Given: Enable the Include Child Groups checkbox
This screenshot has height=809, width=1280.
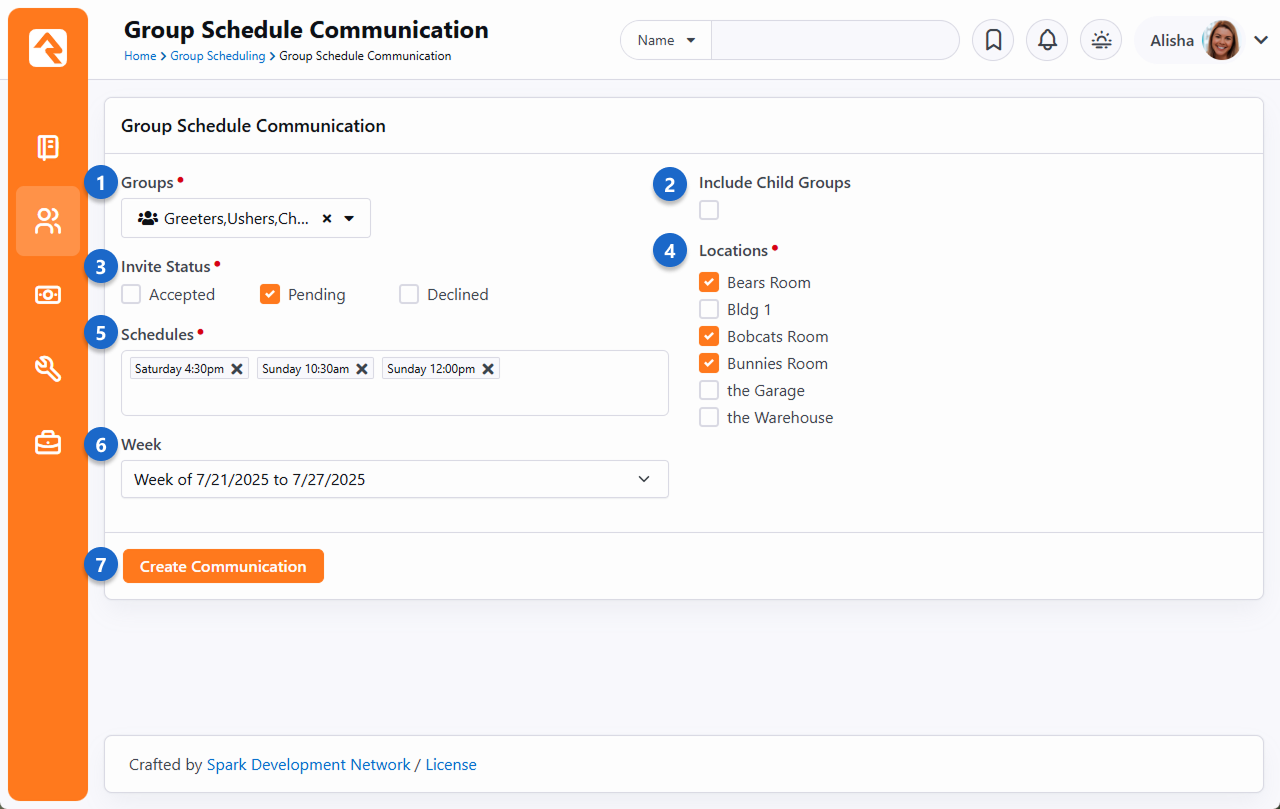Looking at the screenshot, I should (709, 210).
